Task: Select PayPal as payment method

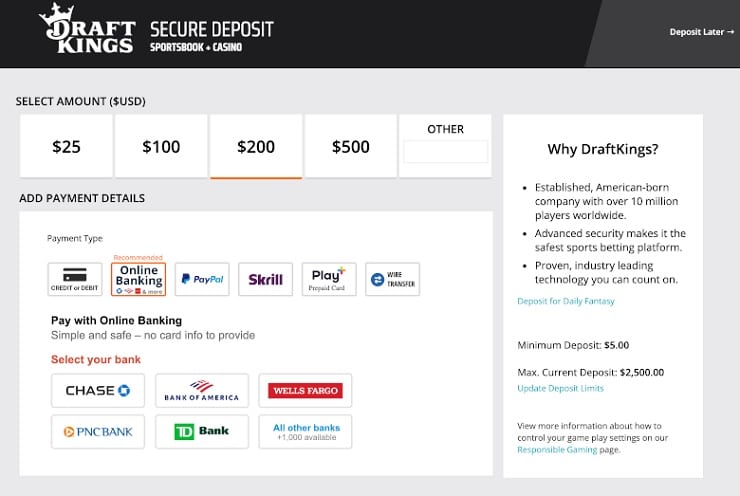Action: click(x=202, y=279)
